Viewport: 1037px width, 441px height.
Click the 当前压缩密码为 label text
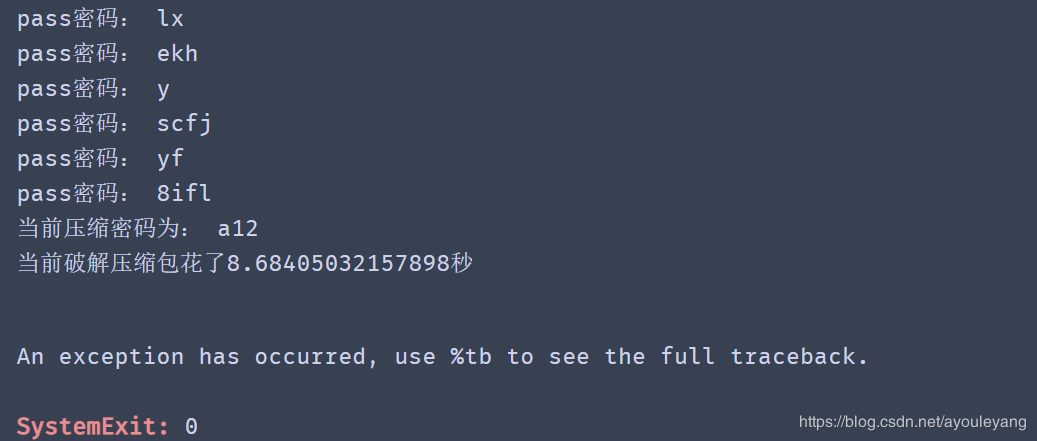pyautogui.click(x=96, y=229)
